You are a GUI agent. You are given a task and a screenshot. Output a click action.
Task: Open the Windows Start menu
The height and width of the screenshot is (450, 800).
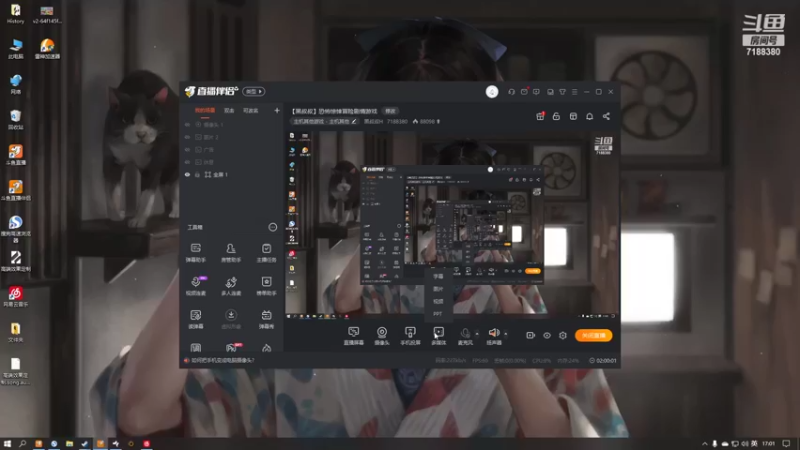click(x=7, y=443)
